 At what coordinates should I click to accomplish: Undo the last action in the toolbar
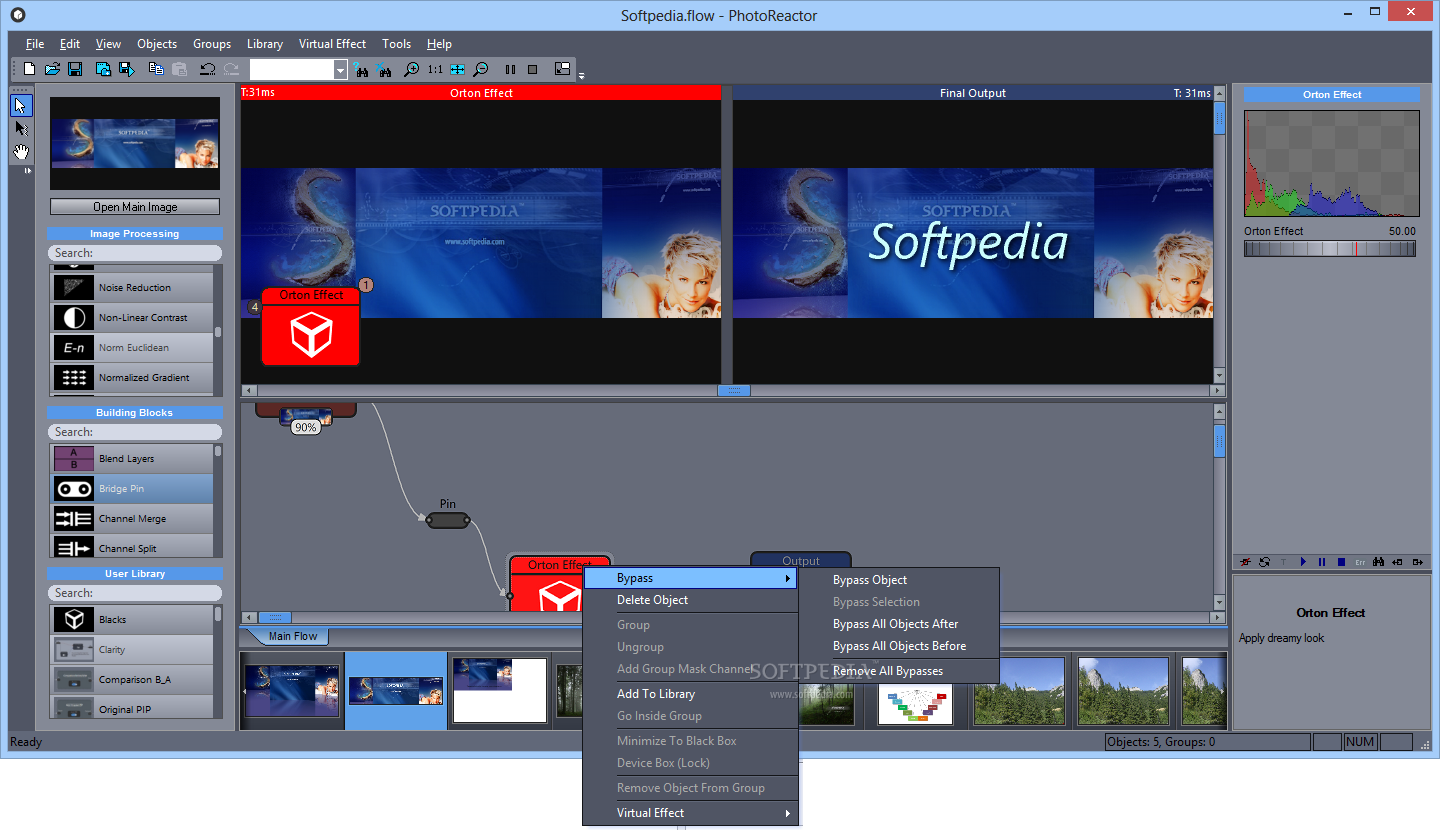(x=207, y=69)
